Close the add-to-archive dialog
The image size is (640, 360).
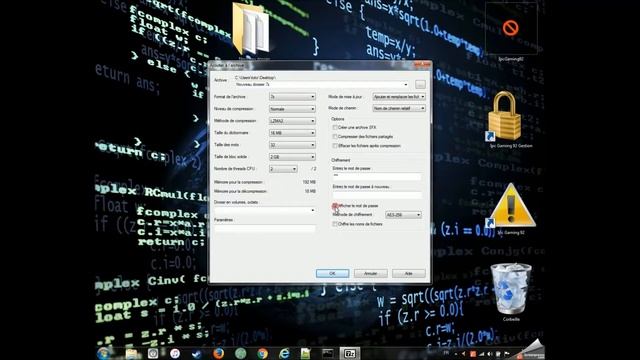[422, 65]
